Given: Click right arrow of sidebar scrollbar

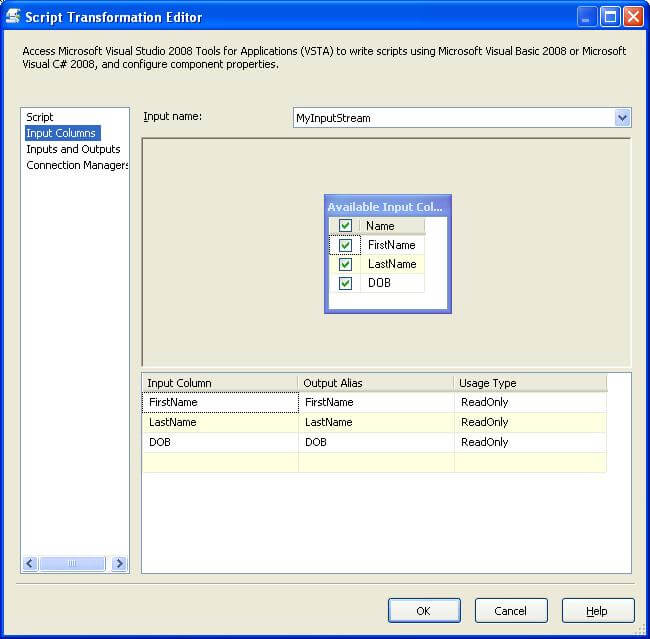Looking at the screenshot, I should 119,563.
